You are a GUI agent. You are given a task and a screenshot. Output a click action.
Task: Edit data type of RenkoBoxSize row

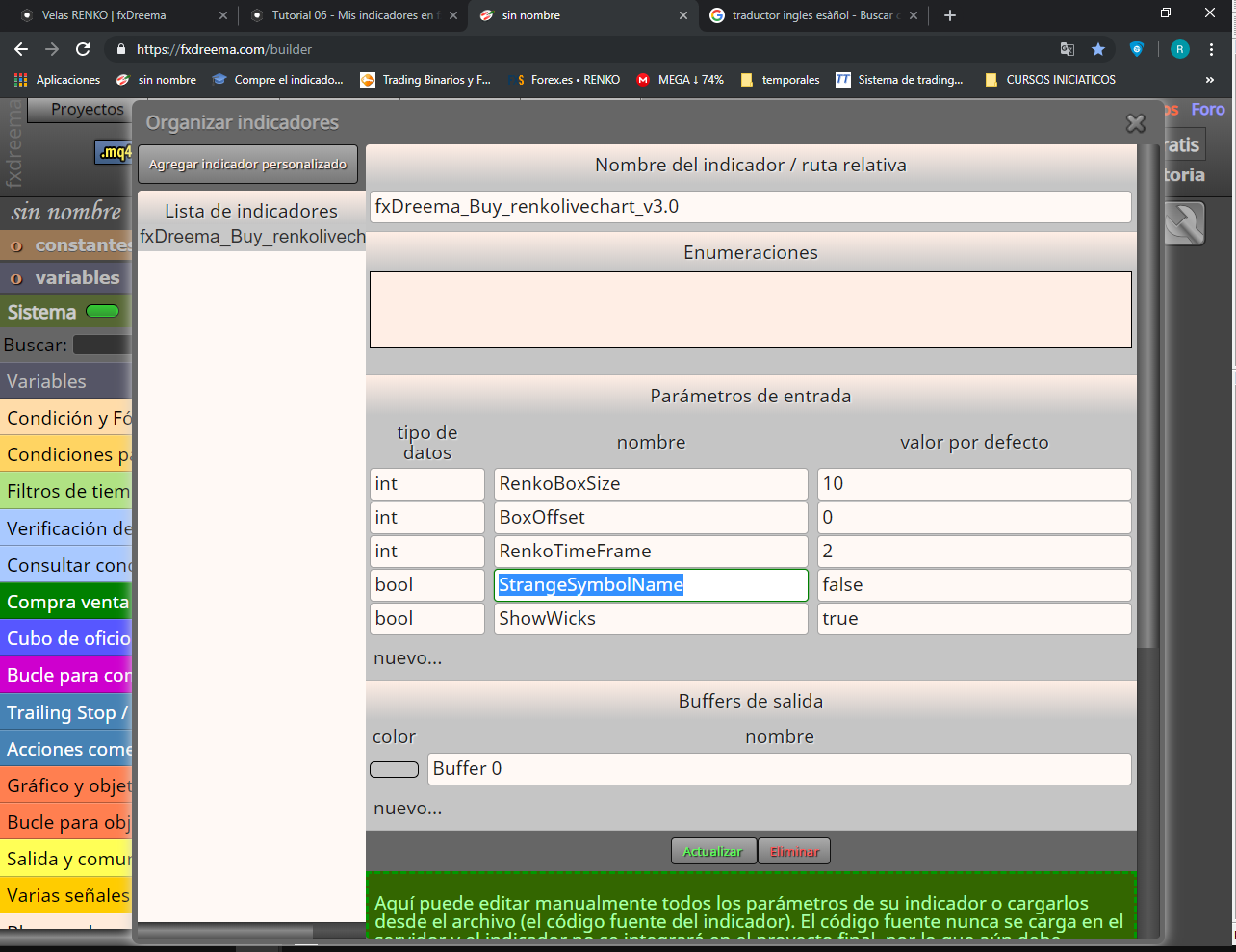427,484
